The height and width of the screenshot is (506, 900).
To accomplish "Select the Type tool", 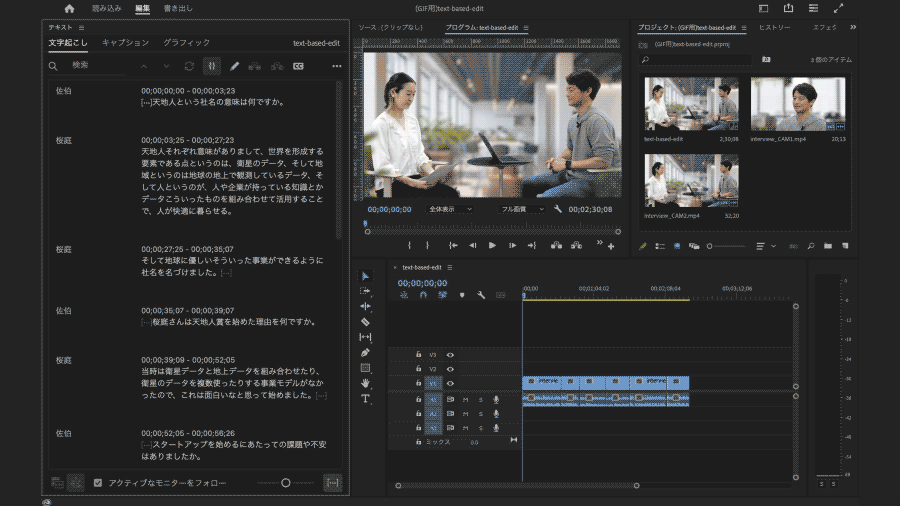I will 365,398.
